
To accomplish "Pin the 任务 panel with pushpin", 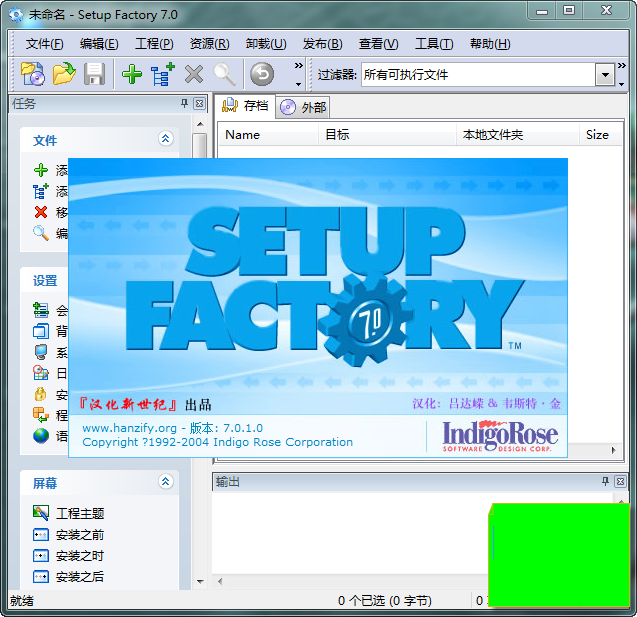I will click(184, 104).
